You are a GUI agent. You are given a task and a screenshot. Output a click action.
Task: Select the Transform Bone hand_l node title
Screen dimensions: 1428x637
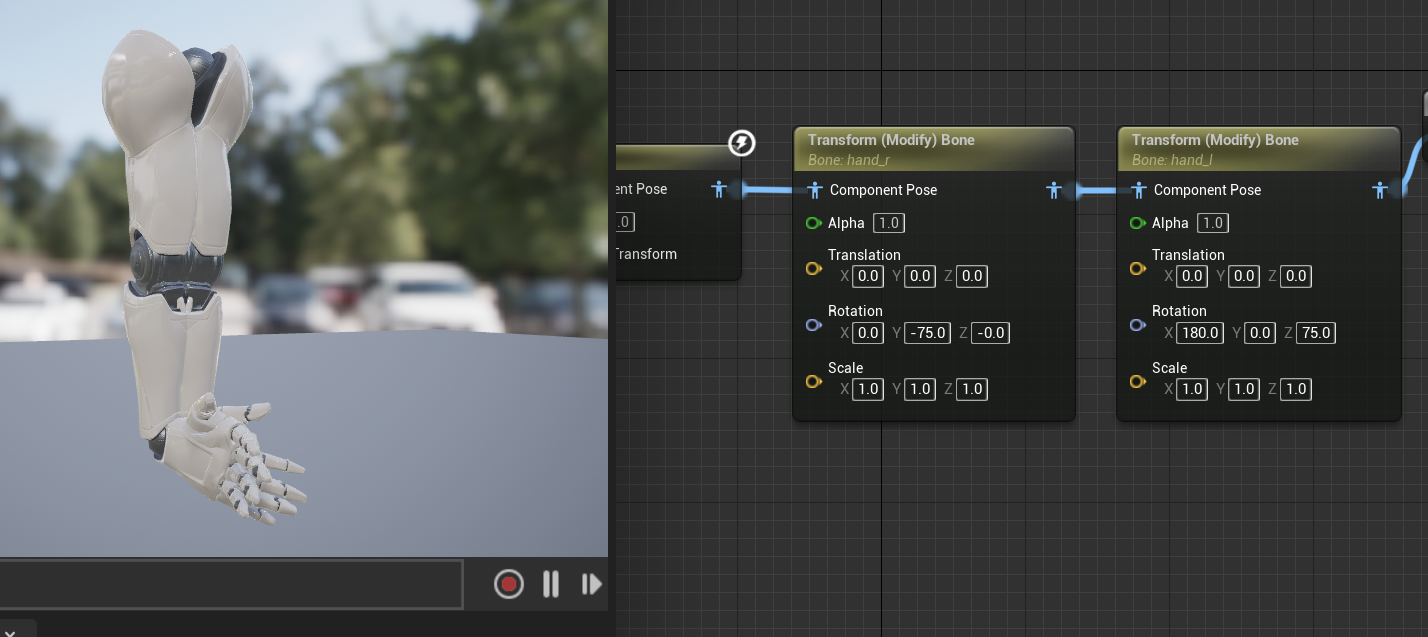[1215, 140]
